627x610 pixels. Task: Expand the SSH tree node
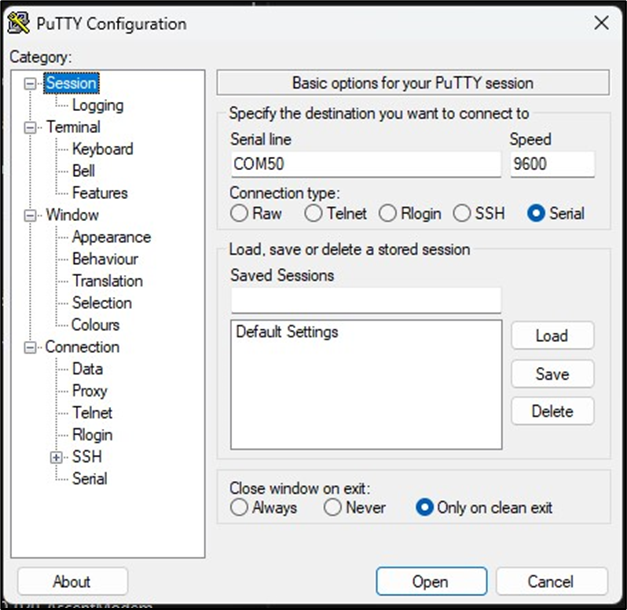point(57,457)
